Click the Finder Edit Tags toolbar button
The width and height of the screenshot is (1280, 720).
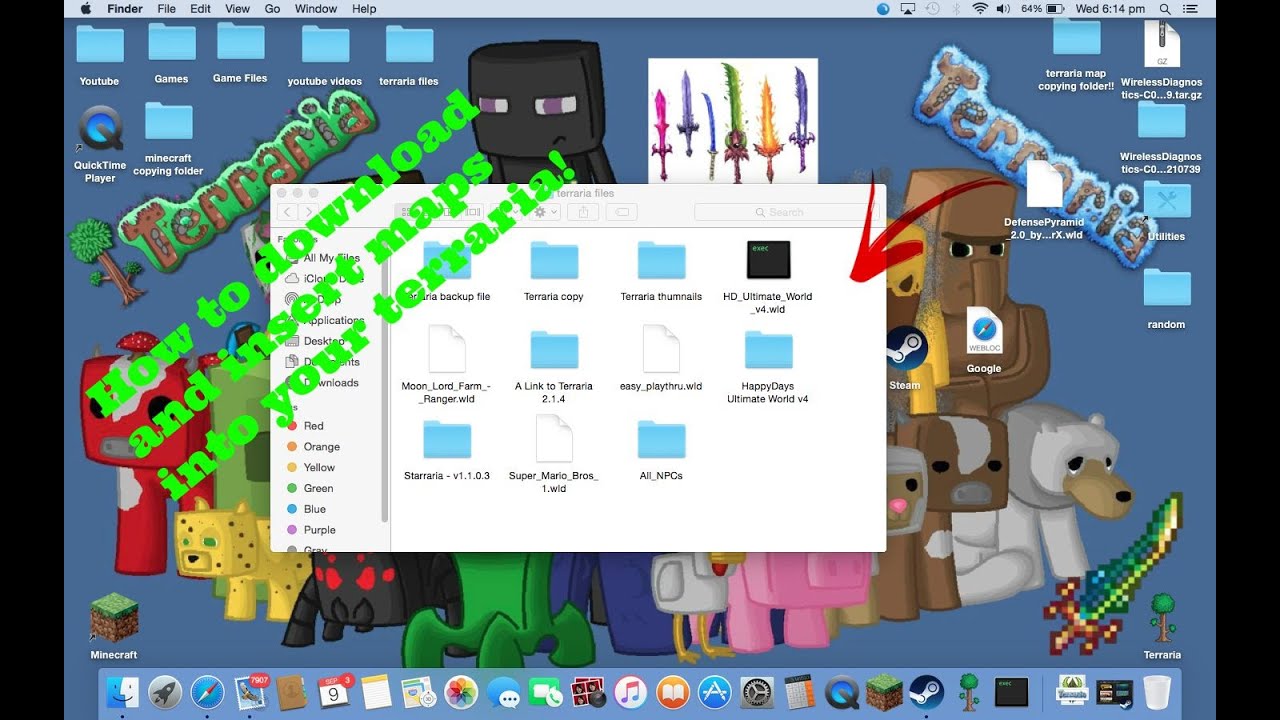coord(621,212)
